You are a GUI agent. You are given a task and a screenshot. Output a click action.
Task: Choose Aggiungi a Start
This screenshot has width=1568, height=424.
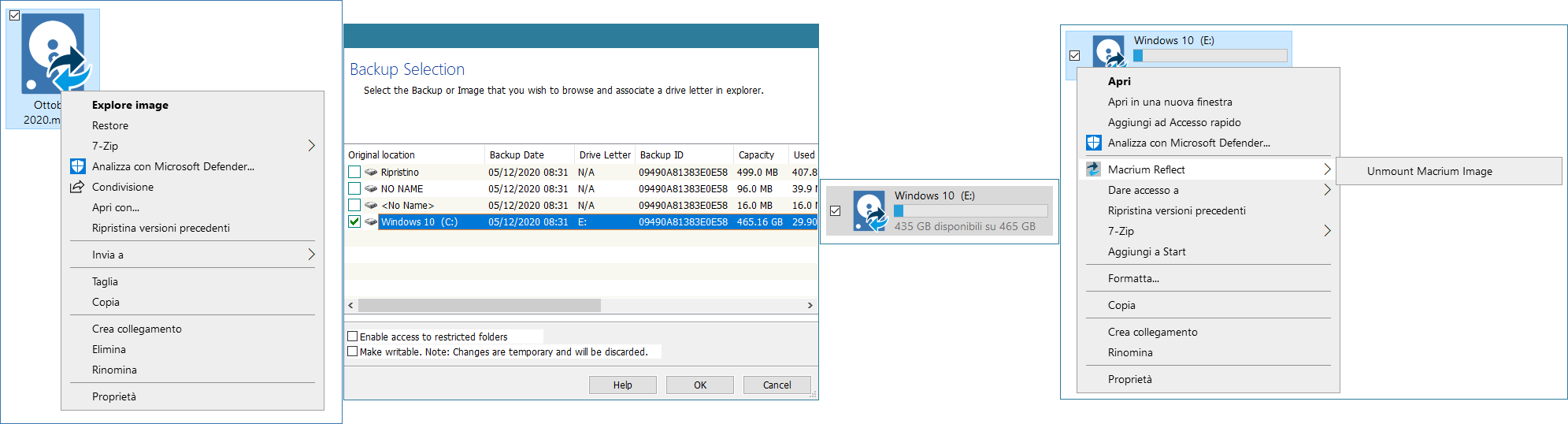pyautogui.click(x=1147, y=251)
